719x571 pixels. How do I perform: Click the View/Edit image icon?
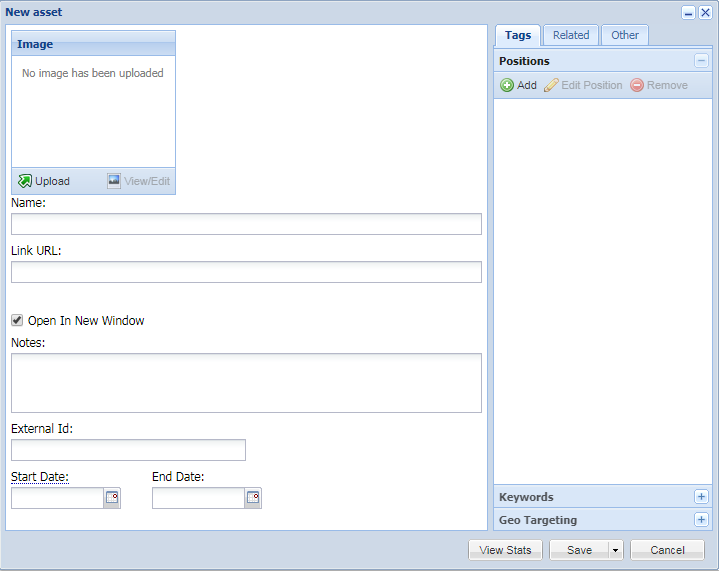point(115,181)
